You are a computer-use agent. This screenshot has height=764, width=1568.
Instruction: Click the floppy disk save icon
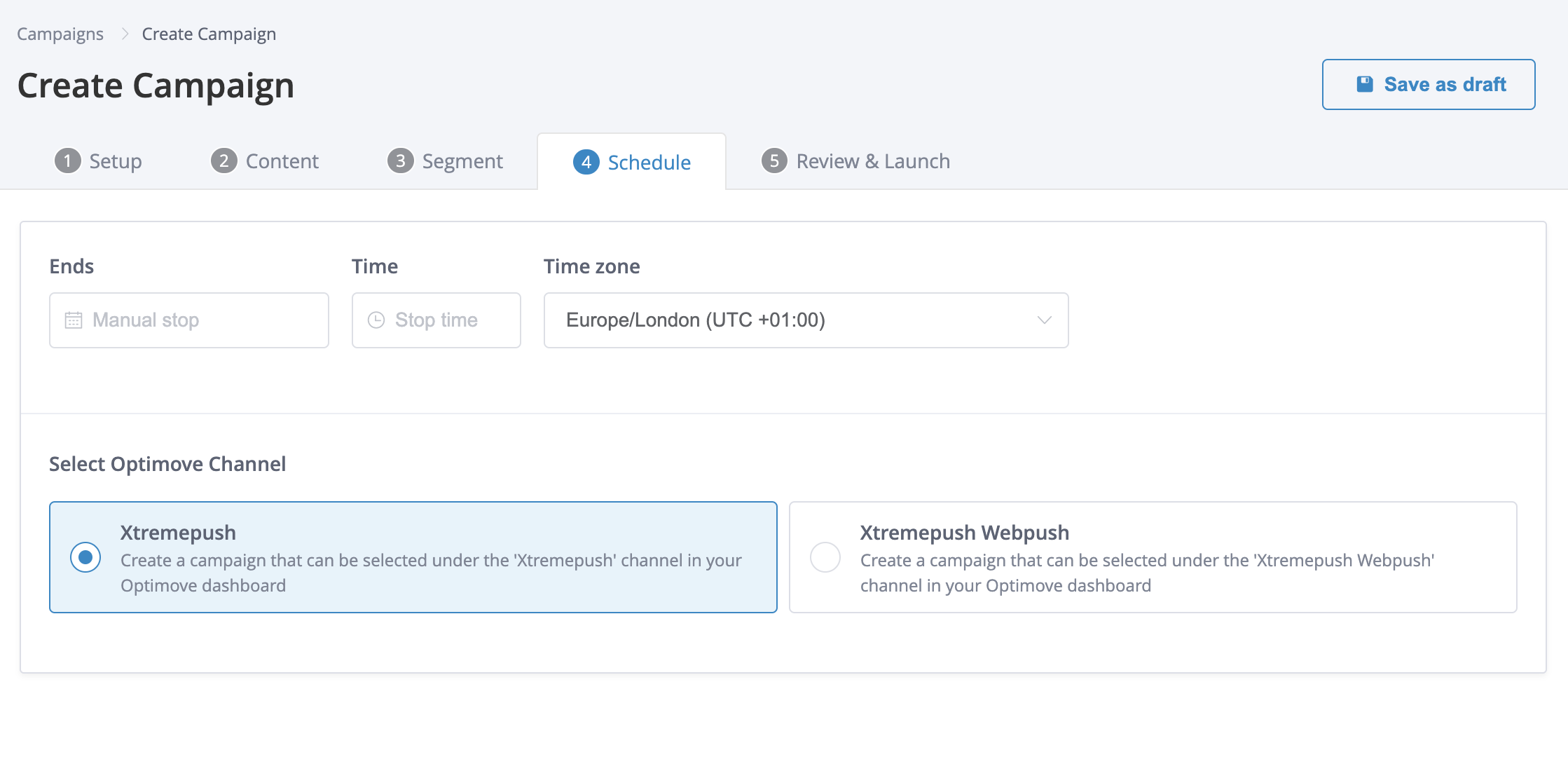click(x=1365, y=84)
